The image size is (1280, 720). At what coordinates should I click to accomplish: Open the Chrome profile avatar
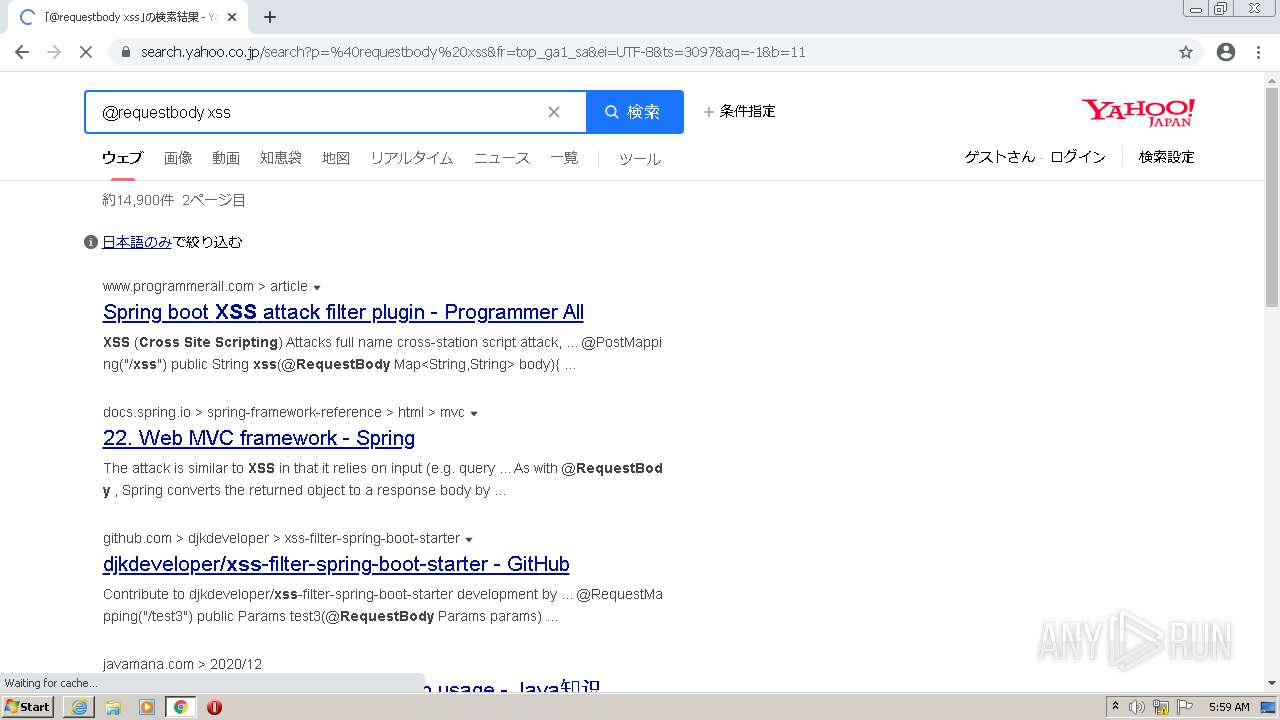1226,52
